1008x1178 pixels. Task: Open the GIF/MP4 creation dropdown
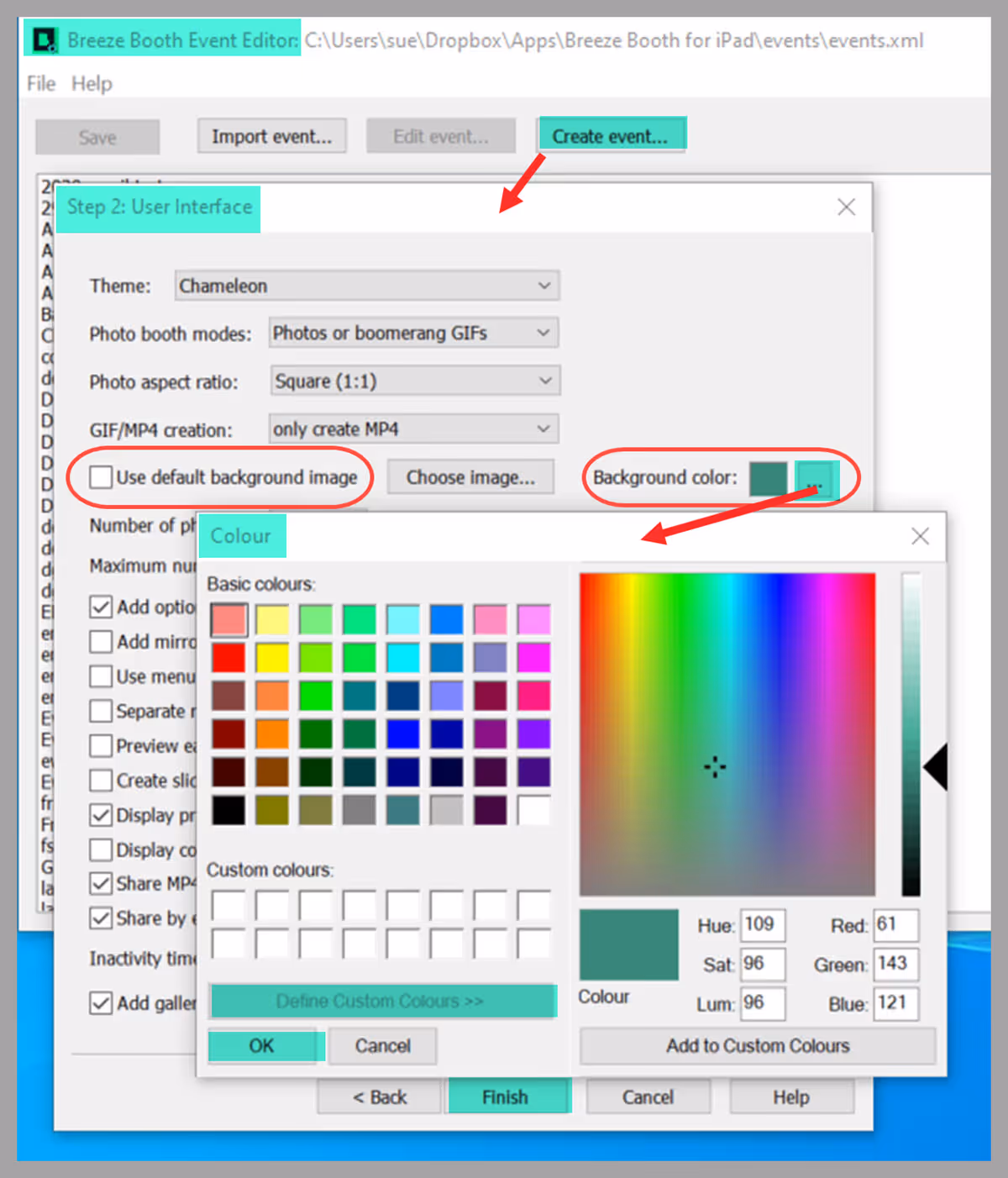click(x=413, y=429)
